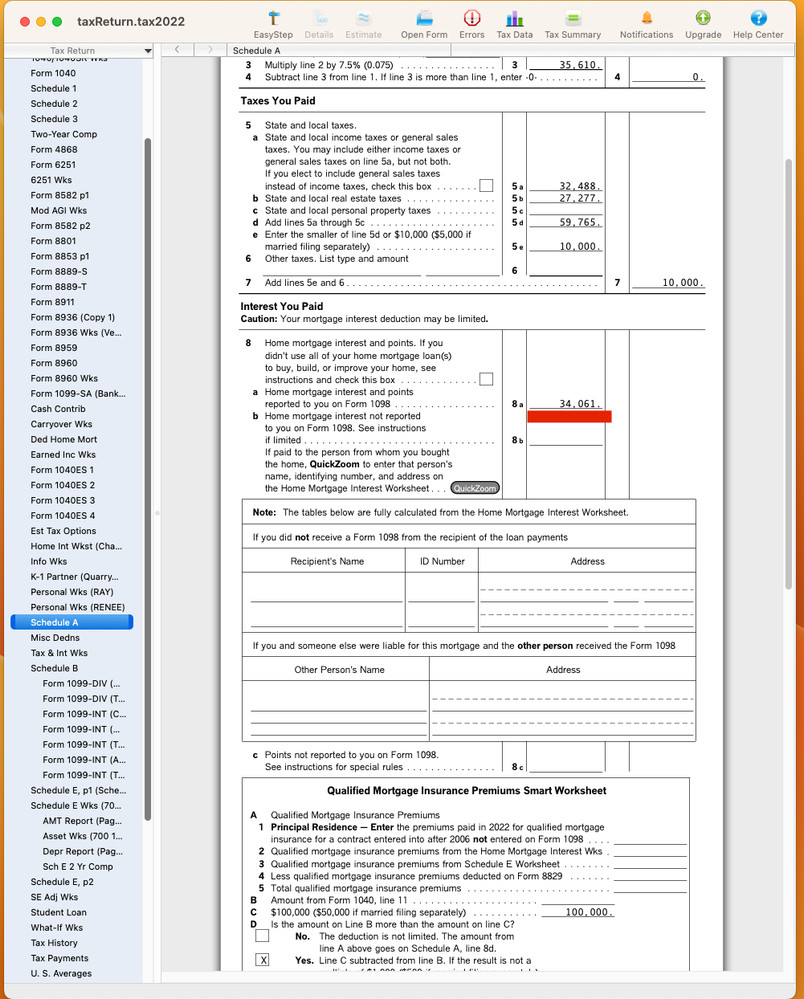
Task: View the Tax Summary icon
Action: (573, 18)
